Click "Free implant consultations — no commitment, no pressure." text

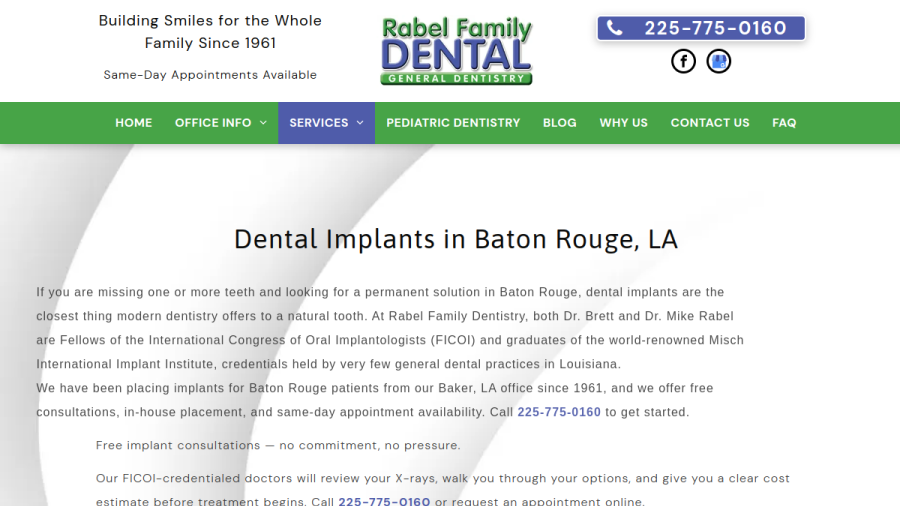[x=278, y=445]
